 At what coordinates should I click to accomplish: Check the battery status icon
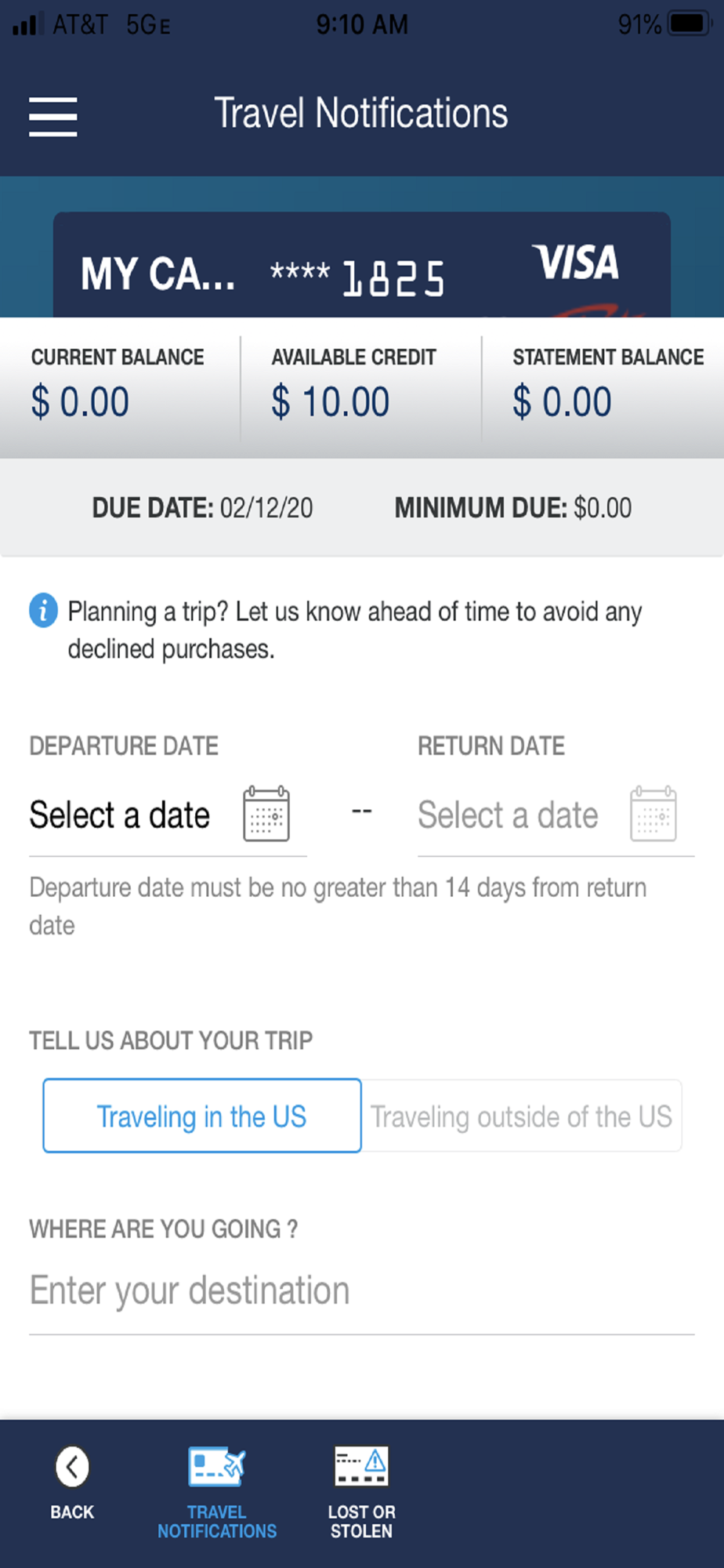[690, 24]
